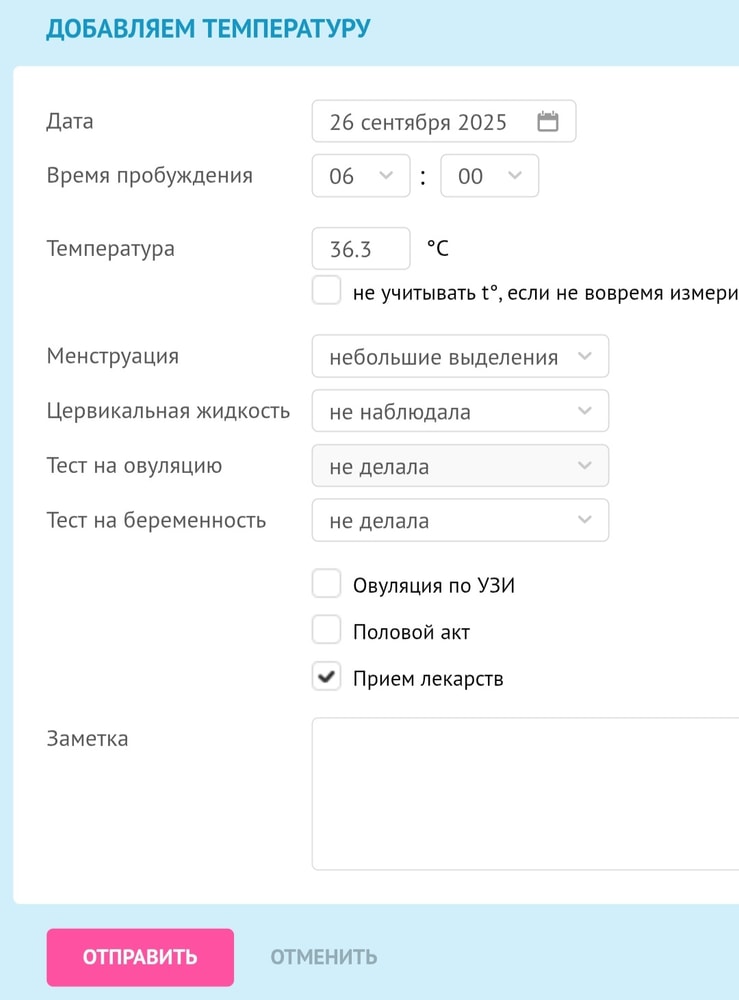Click the temperature field showing 36.3
The image size is (739, 1000).
[x=361, y=248]
